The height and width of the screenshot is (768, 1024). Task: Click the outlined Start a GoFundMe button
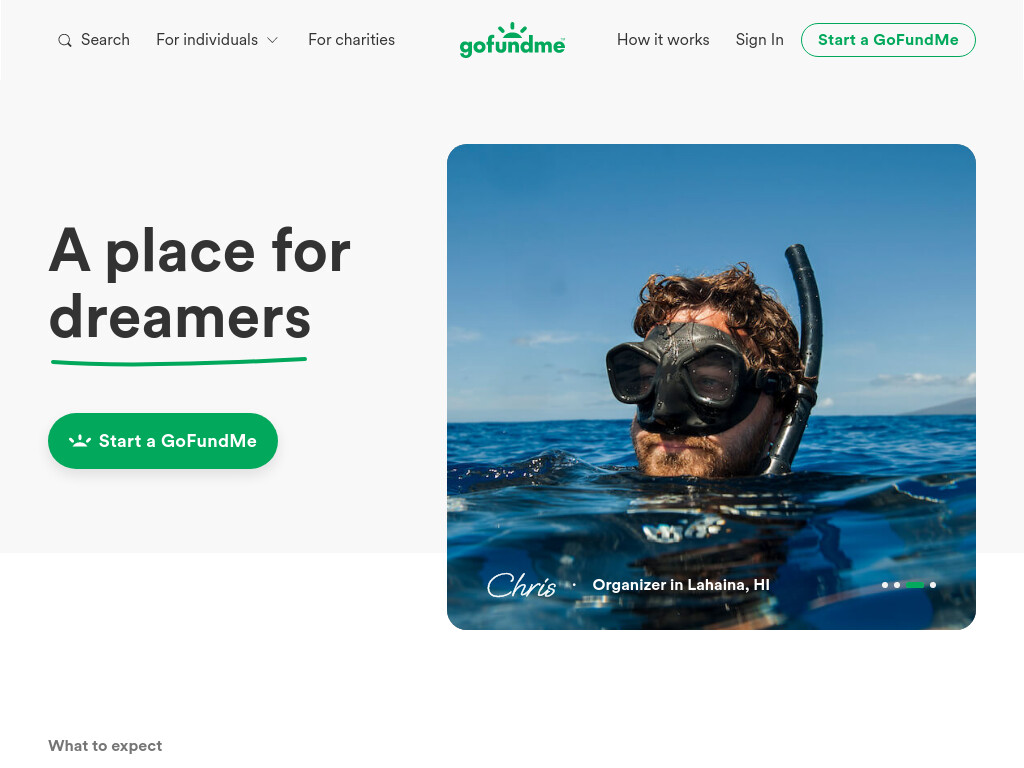(888, 40)
